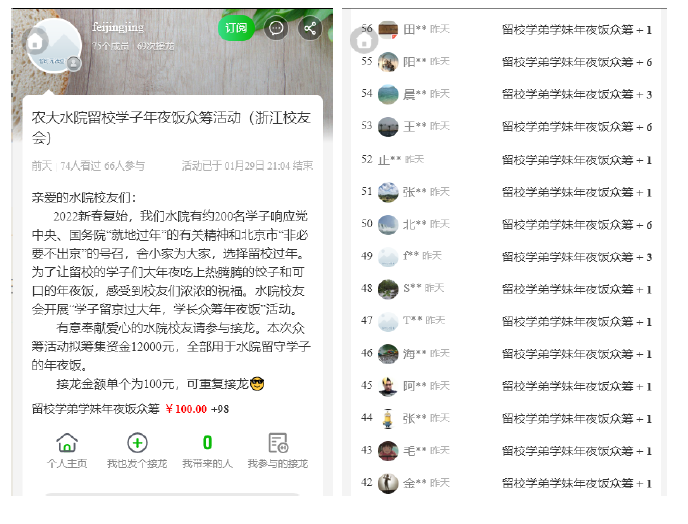Image resolution: width=688 pixels, height=524 pixels.
Task: Open avatar of participant 45 阿**
Action: pyautogui.click(x=388, y=386)
